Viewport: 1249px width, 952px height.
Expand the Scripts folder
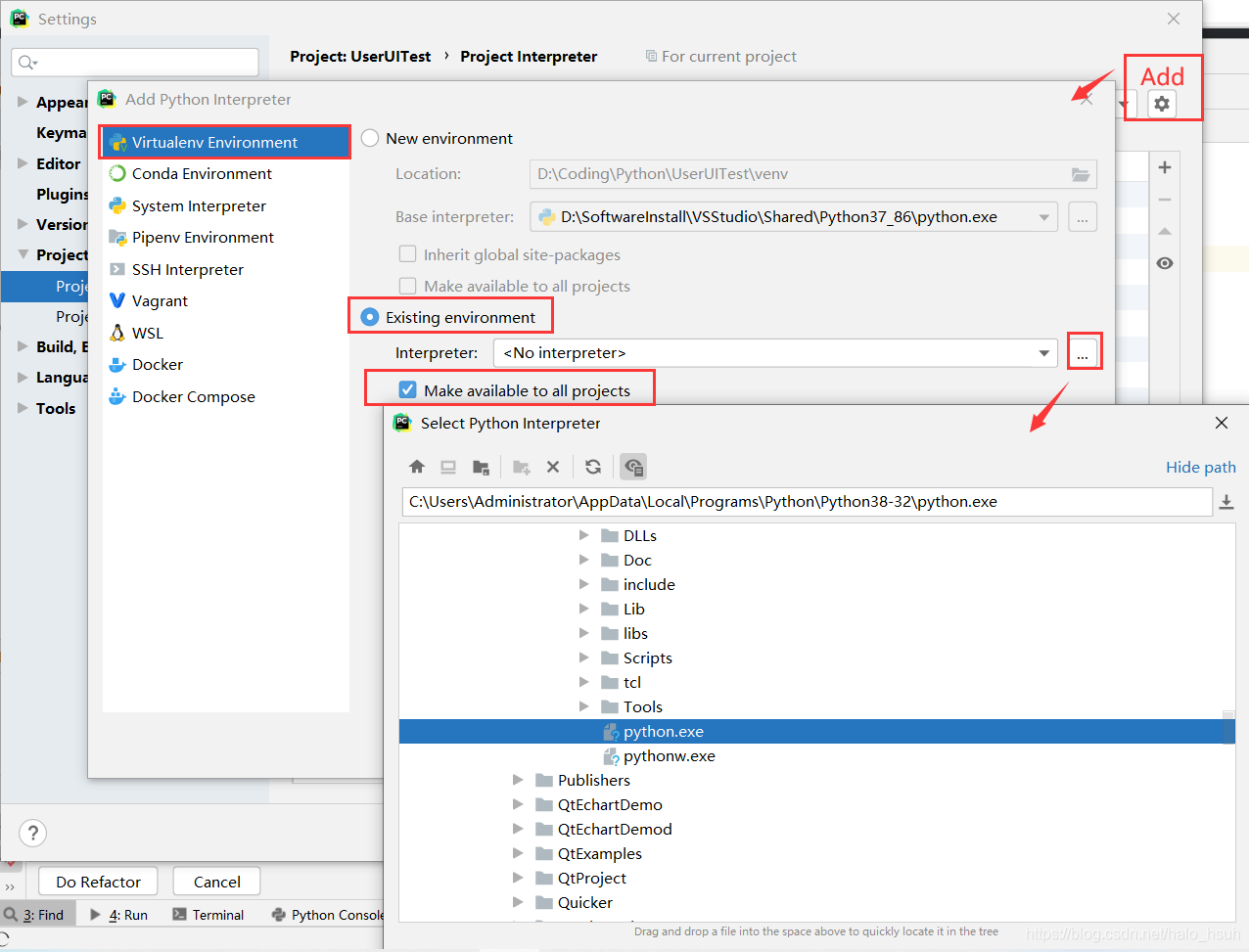(x=584, y=657)
